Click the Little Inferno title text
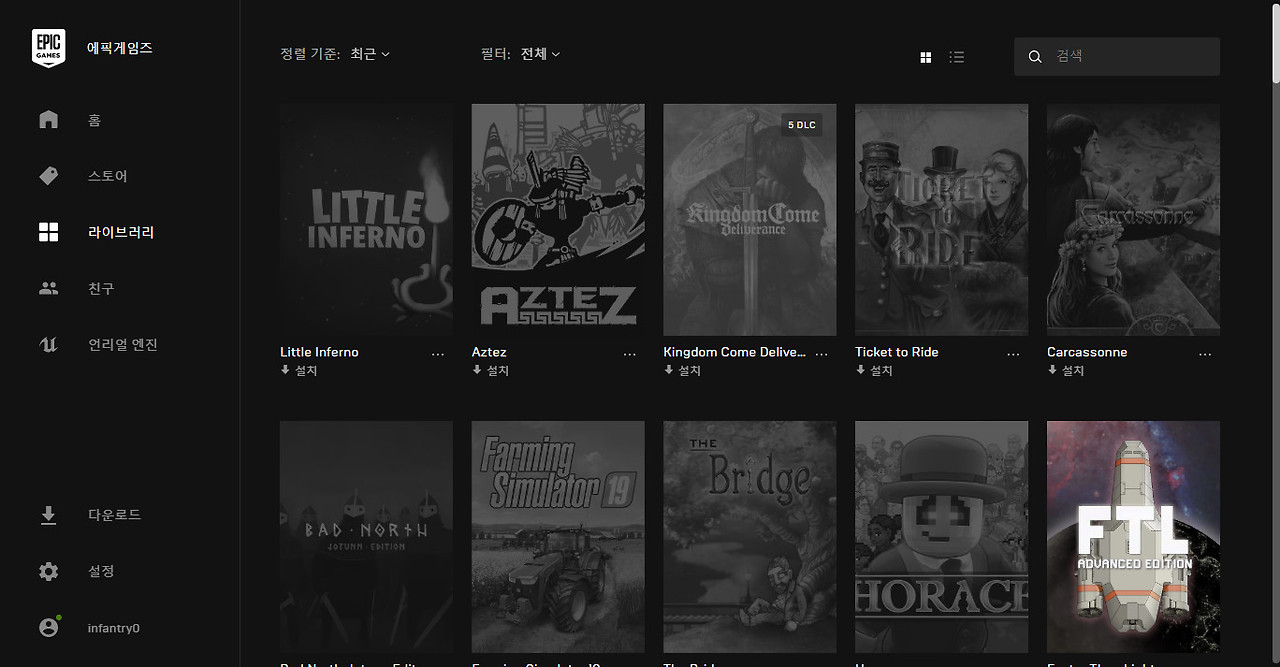 319,352
